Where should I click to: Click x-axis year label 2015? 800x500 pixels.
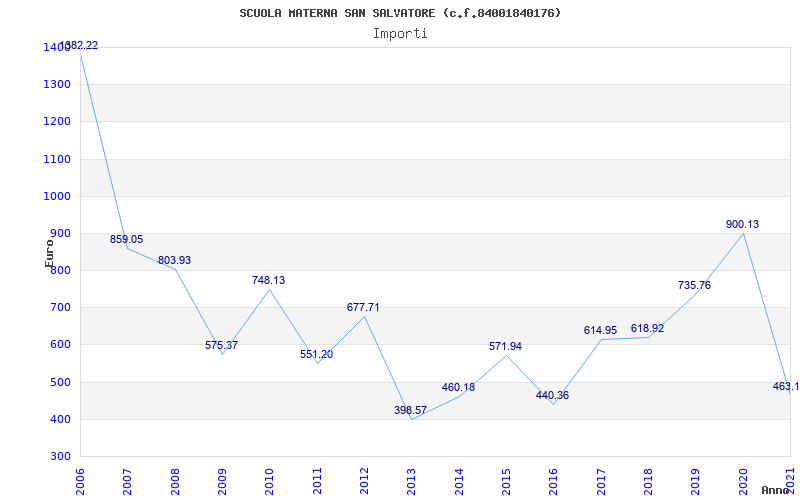click(x=506, y=480)
